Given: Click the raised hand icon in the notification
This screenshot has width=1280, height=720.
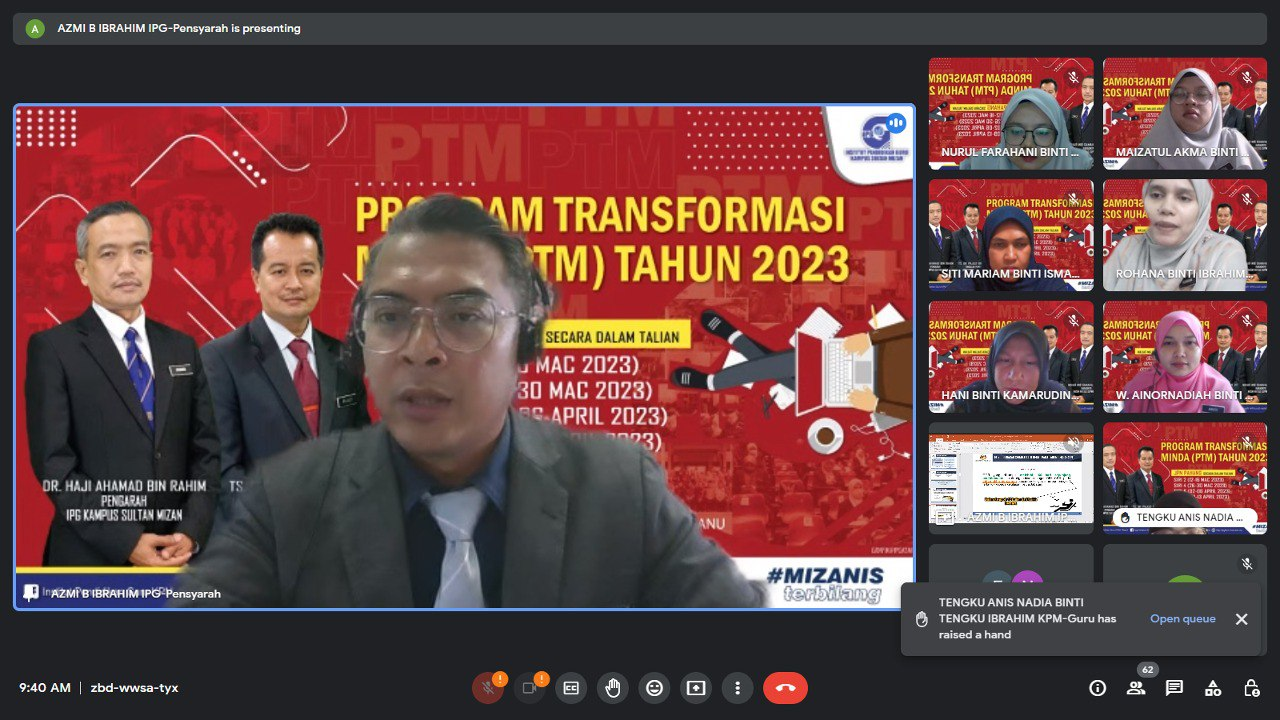Looking at the screenshot, I should pos(922,619).
